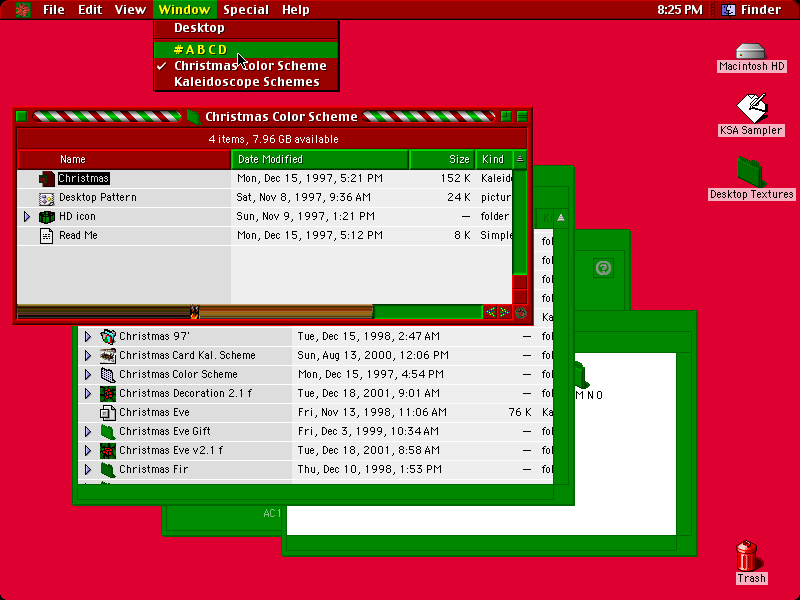Click the Christmas Kaleidoscope scheme file icon
This screenshot has height=600, width=800.
[46, 179]
